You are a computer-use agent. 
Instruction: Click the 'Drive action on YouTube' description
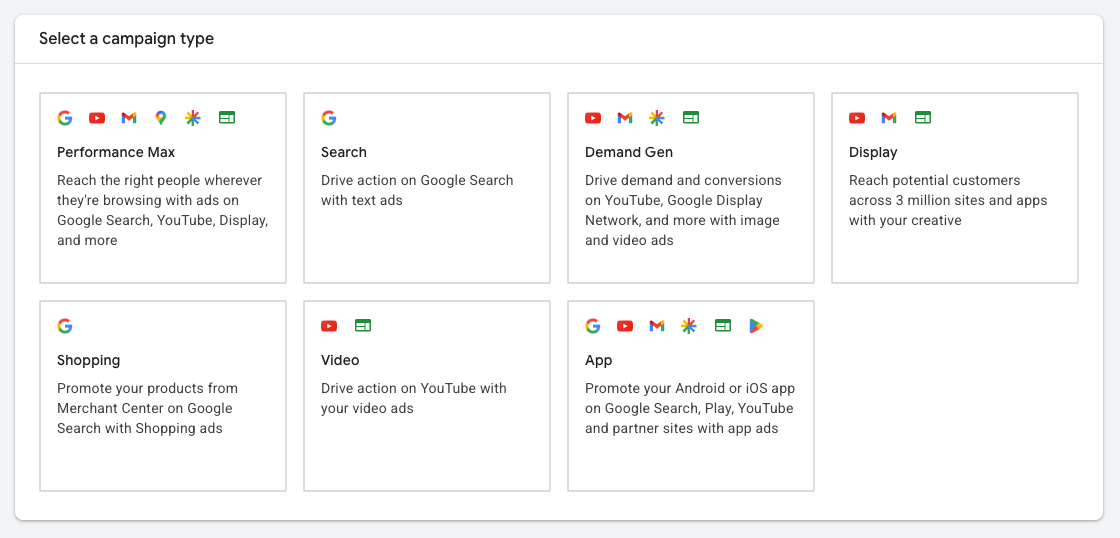[x=414, y=398]
